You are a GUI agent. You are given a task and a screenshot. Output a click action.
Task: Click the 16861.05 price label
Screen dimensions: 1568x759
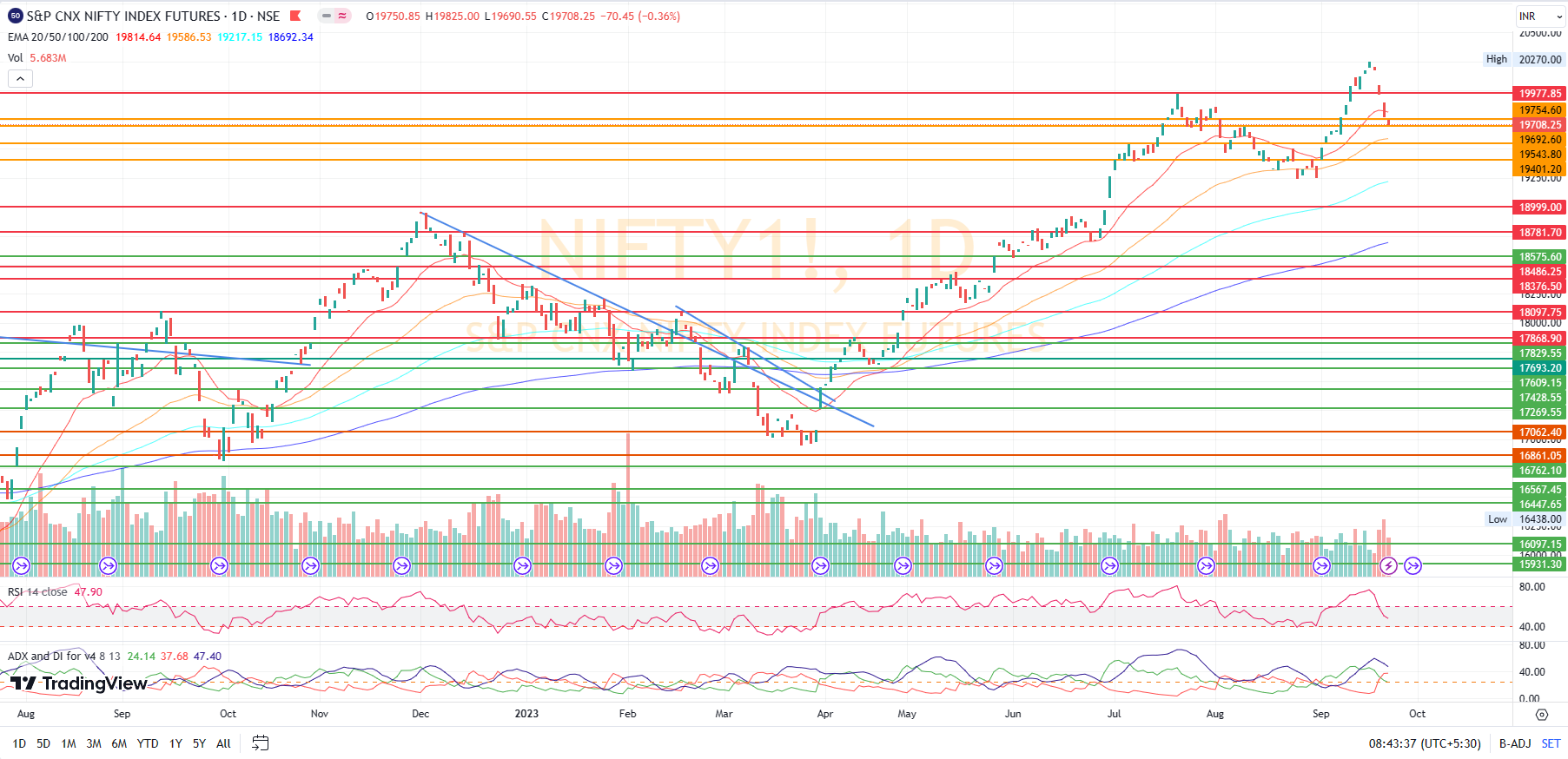pyautogui.click(x=1540, y=456)
